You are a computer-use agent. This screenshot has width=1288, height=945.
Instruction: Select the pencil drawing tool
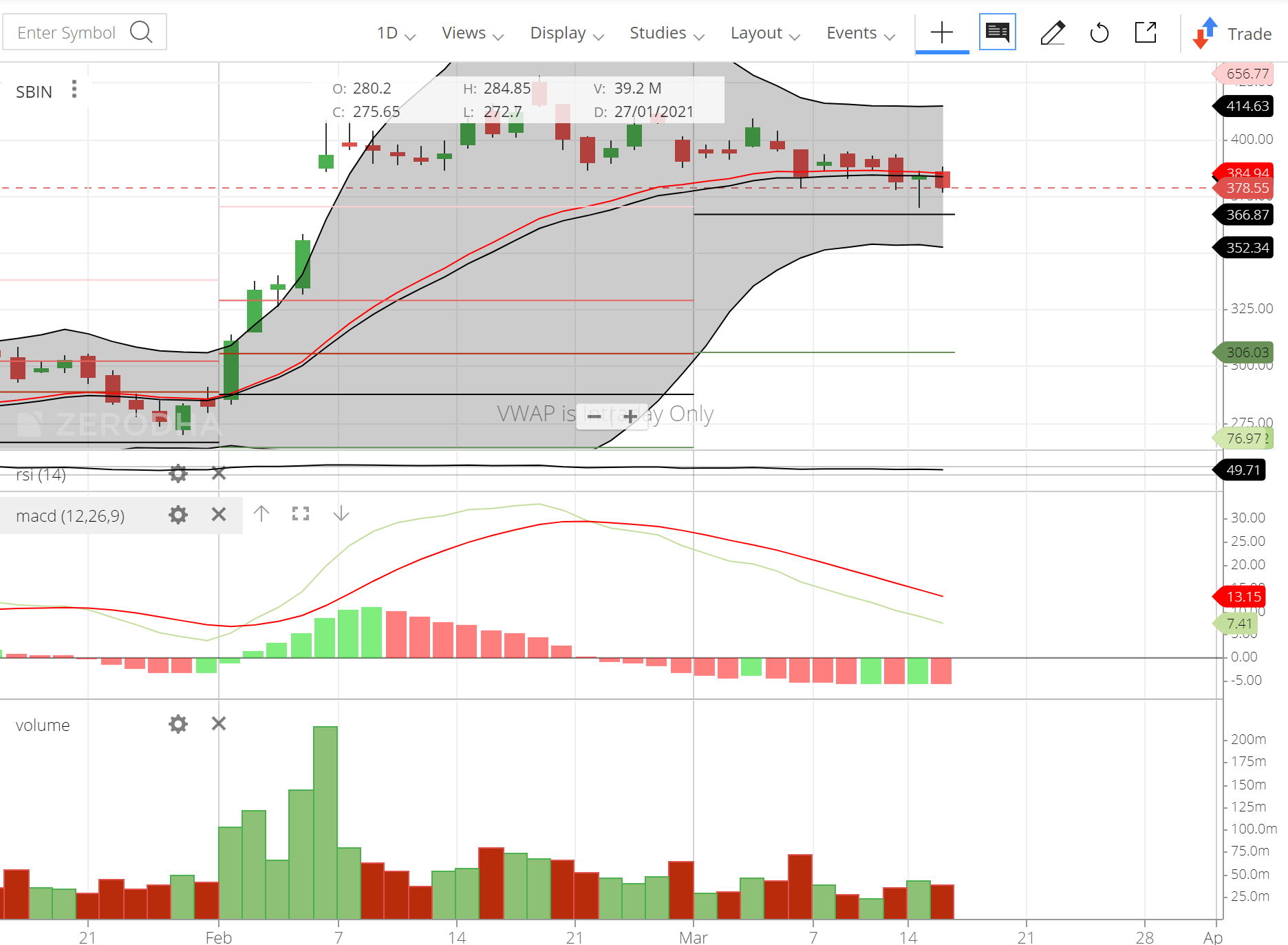pos(1052,32)
